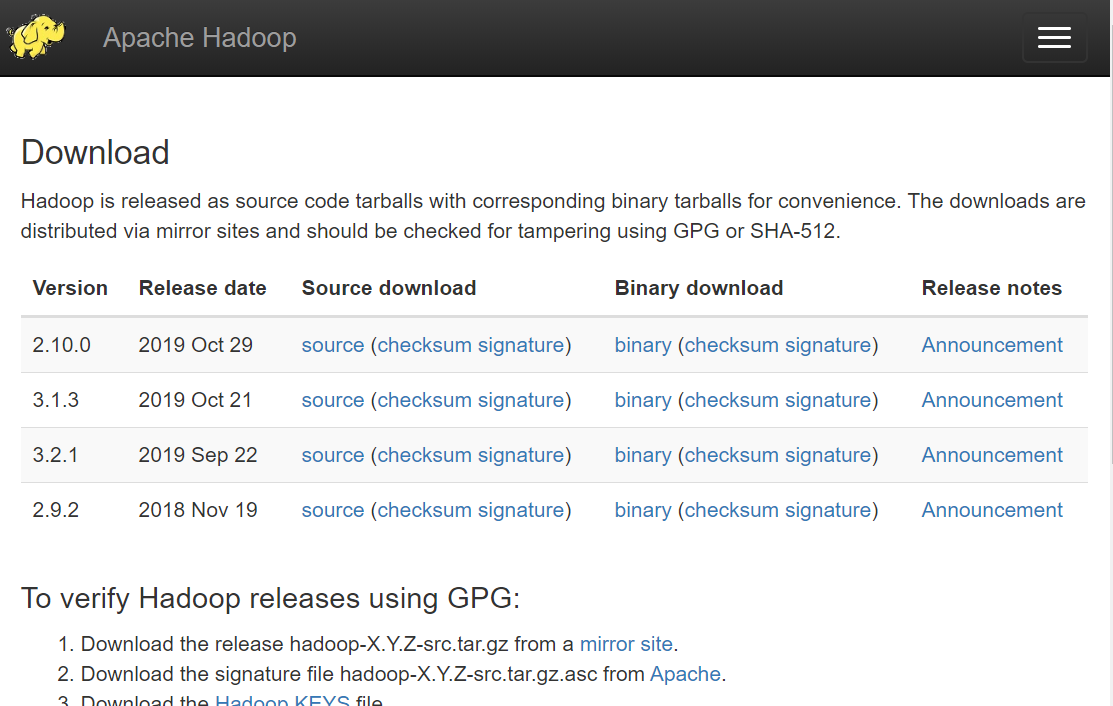Go to Apache Hadoop home title
The width and height of the screenshot is (1113, 706).
point(200,38)
